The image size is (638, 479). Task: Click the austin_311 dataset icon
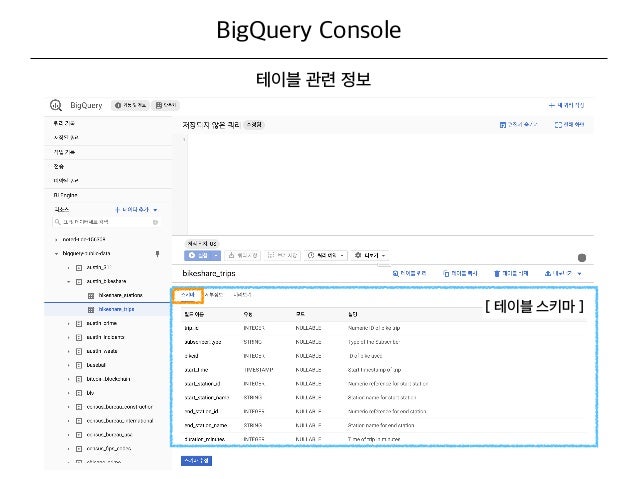(79, 267)
